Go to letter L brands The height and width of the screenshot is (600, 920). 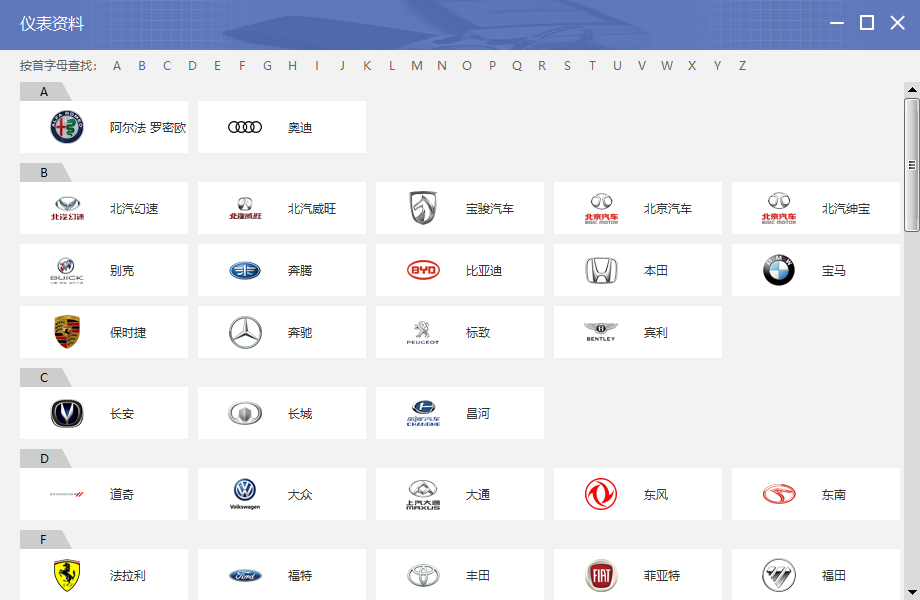tap(391, 66)
